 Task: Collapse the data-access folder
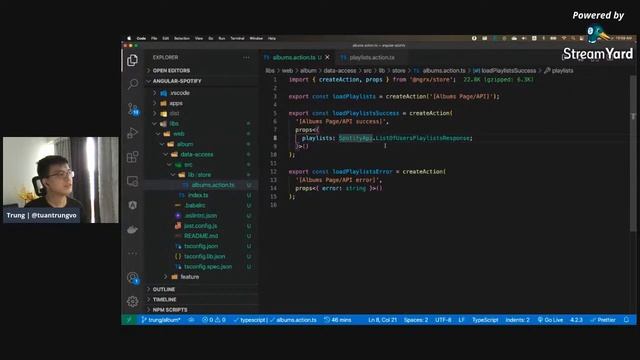point(197,154)
